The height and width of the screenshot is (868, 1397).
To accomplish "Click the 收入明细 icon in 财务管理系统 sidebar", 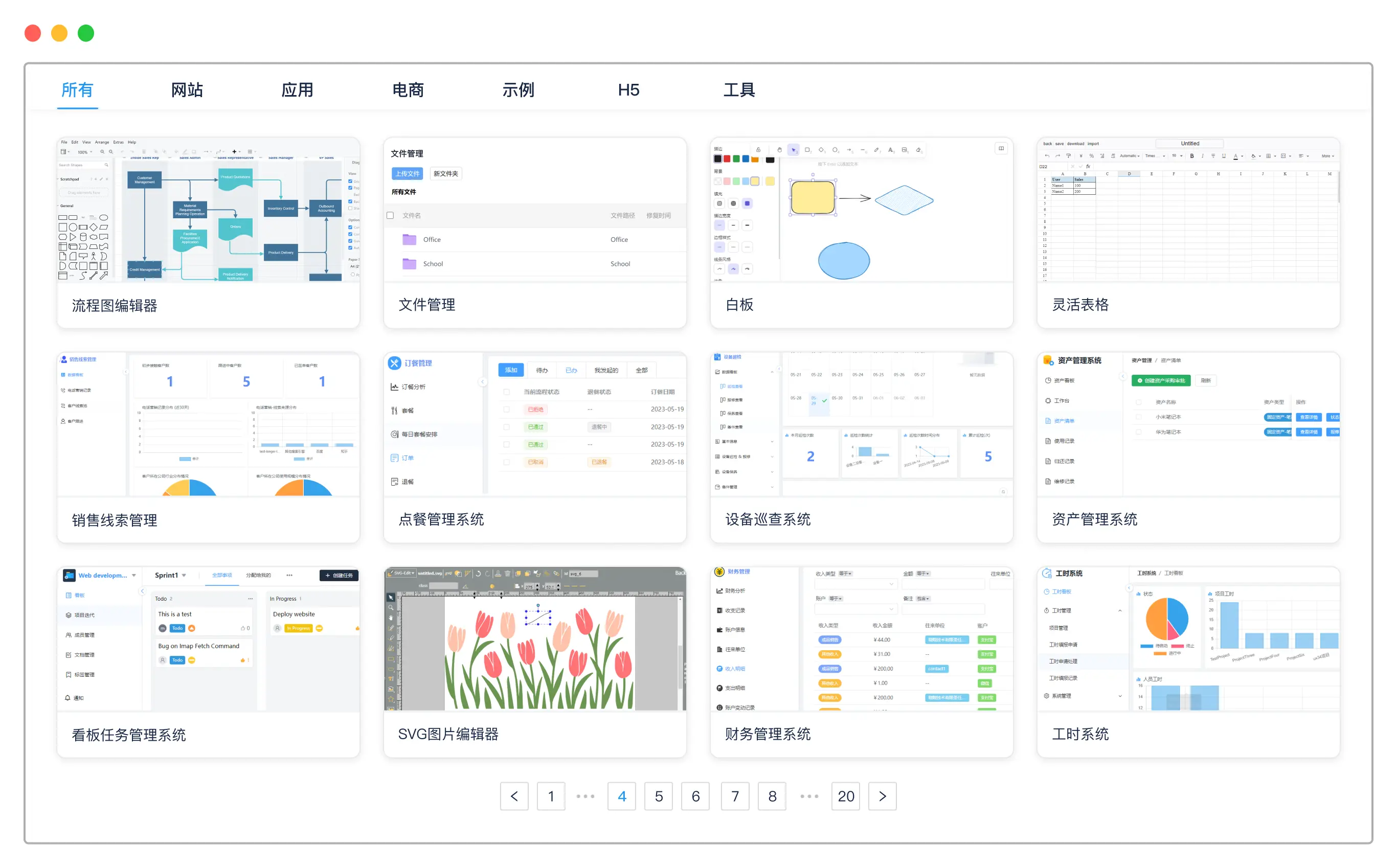I will pyautogui.click(x=719, y=668).
